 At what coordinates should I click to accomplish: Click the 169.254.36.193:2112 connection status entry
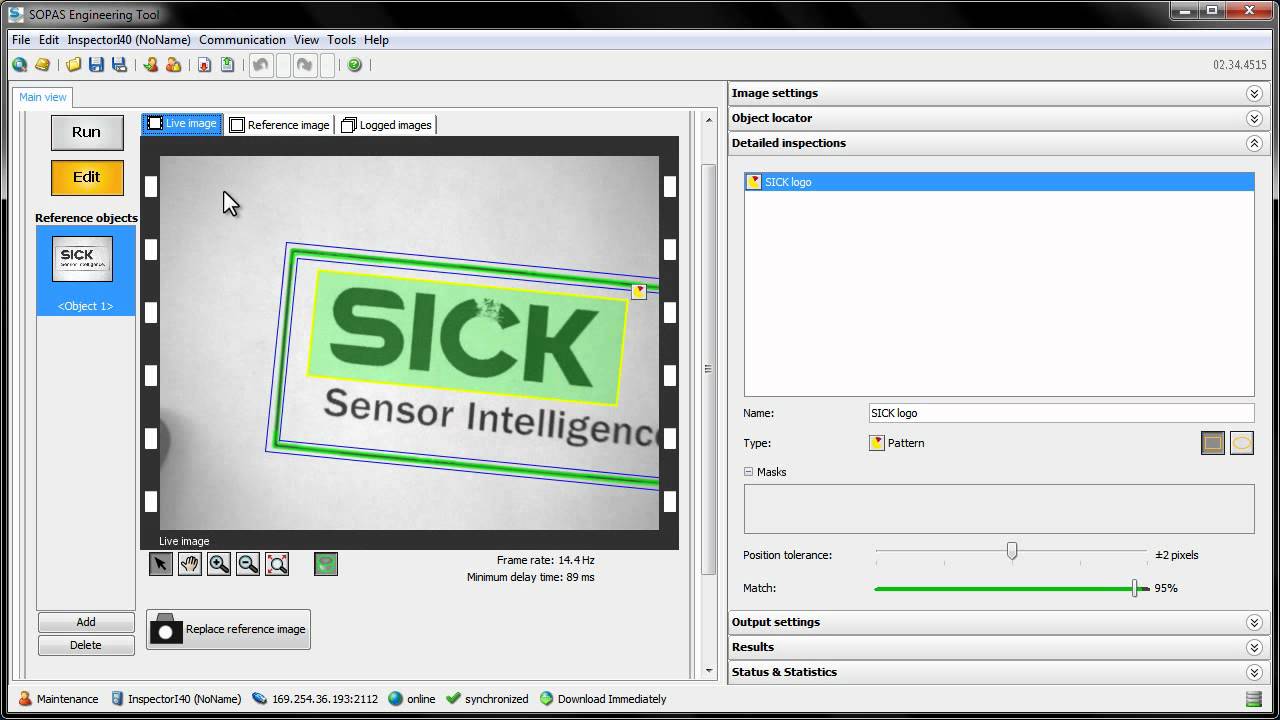tap(315, 699)
